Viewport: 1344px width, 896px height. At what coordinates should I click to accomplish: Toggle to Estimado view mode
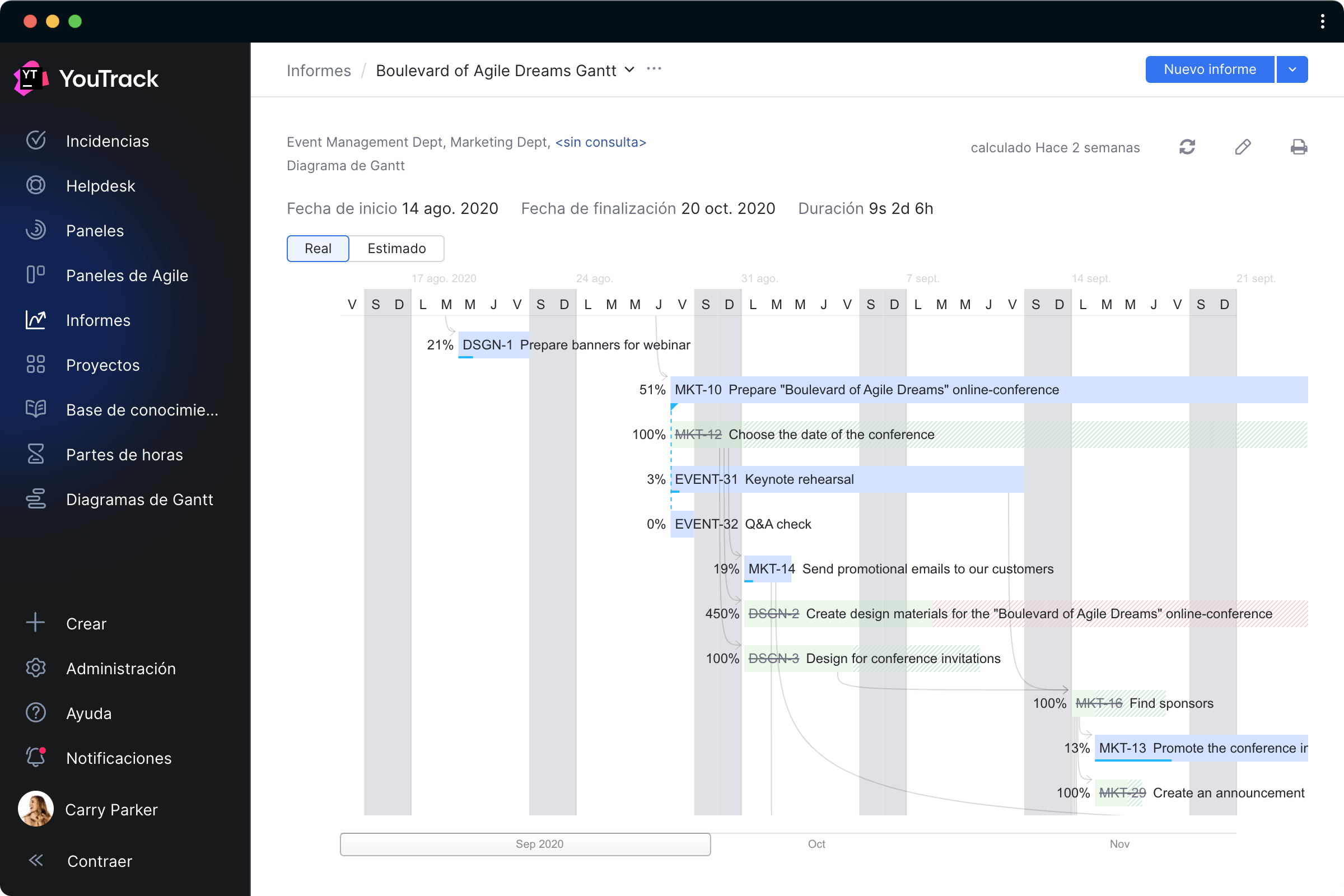coord(396,248)
